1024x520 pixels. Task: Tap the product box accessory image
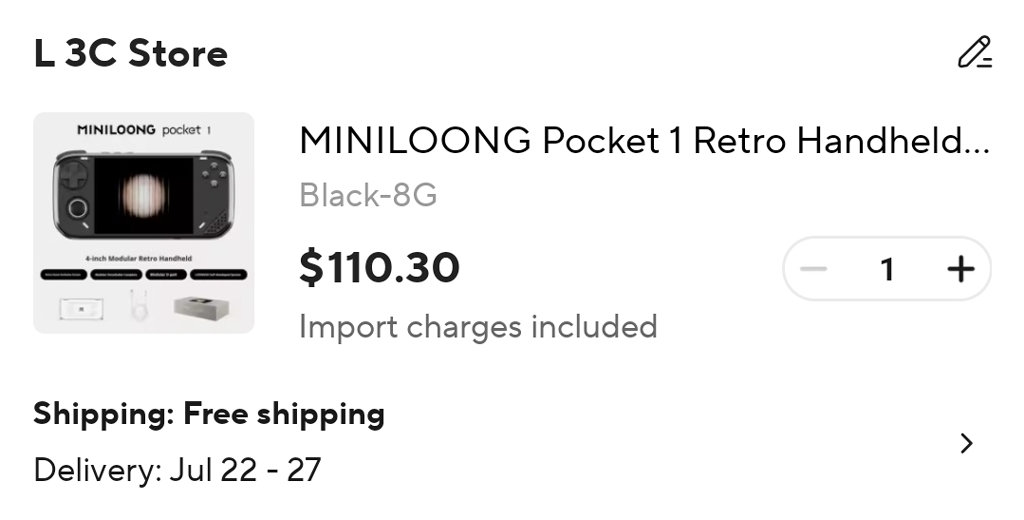click(203, 308)
